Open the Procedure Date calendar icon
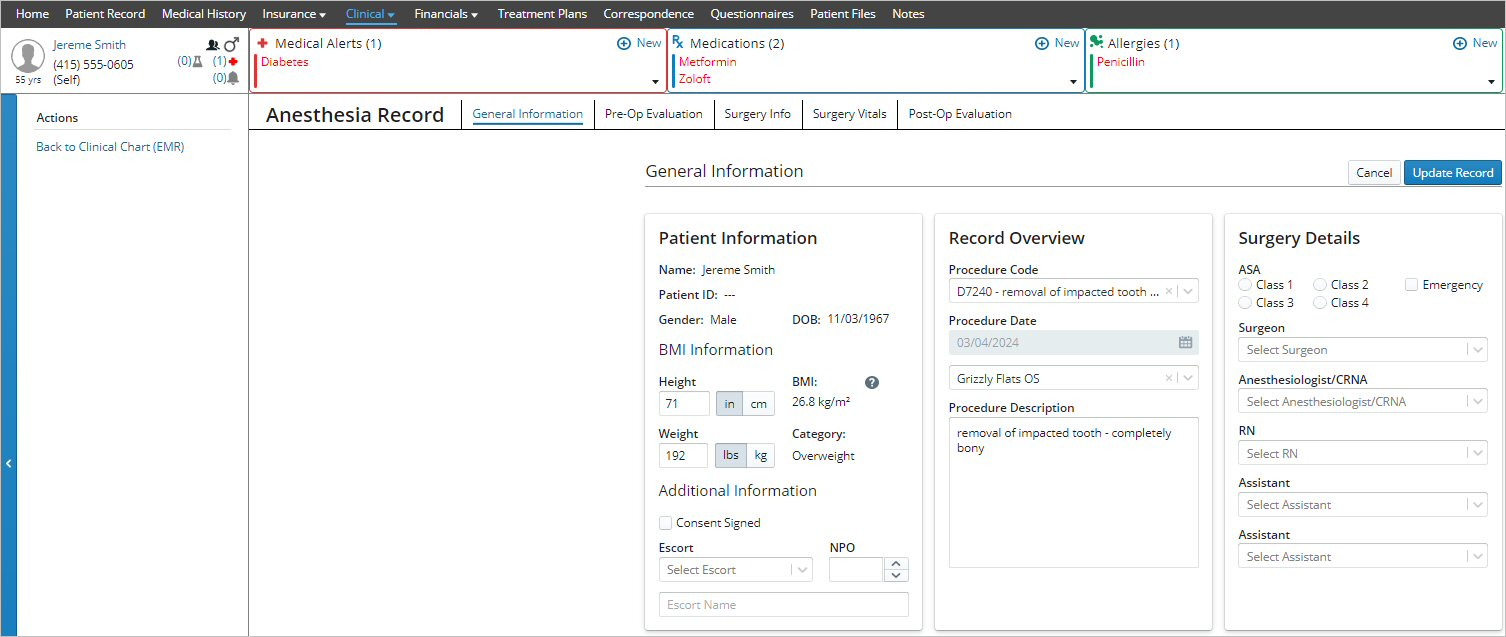 pyautogui.click(x=1185, y=343)
